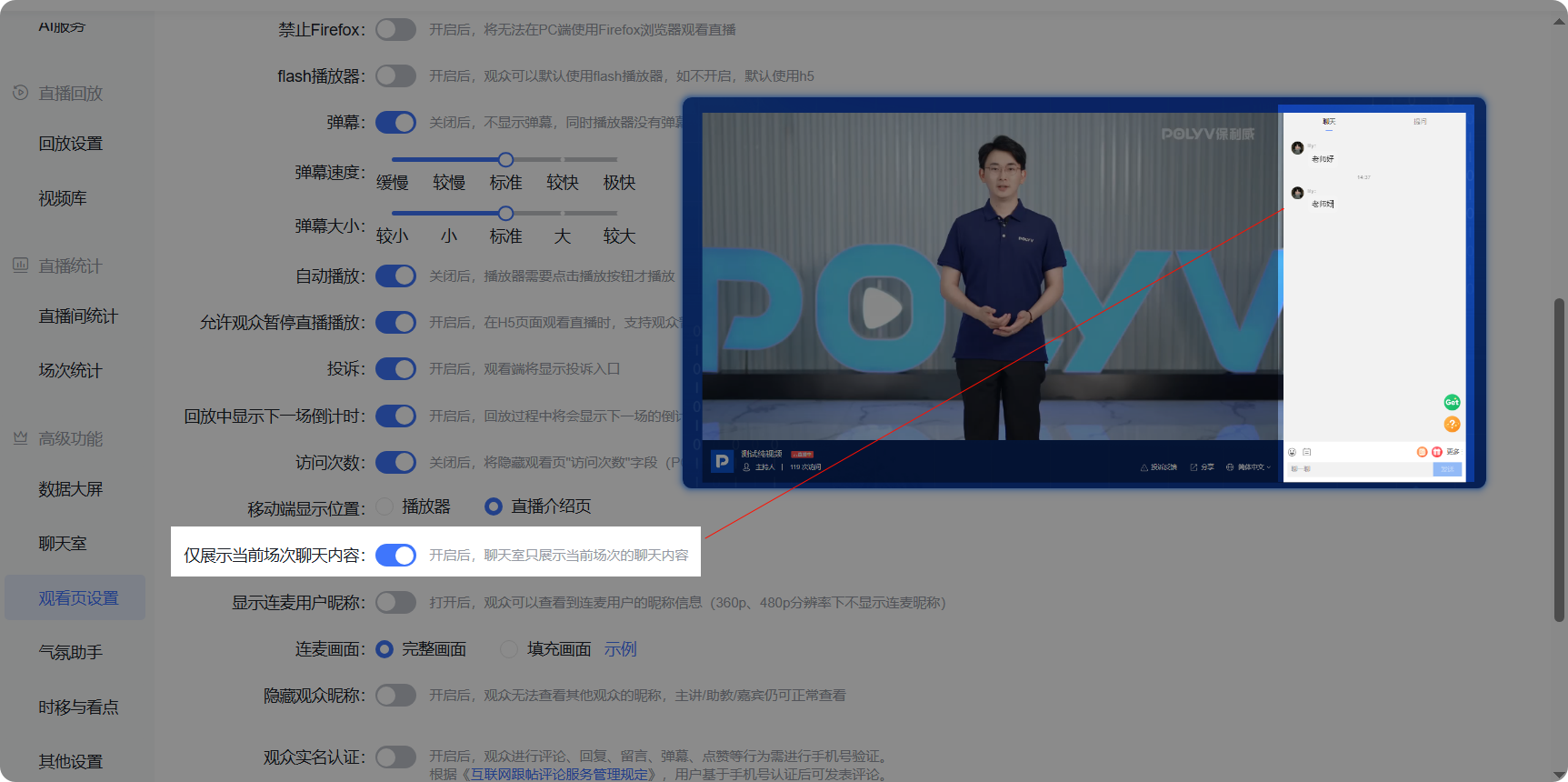
Task: Enable the 观众实名认证 switch
Action: [395, 757]
